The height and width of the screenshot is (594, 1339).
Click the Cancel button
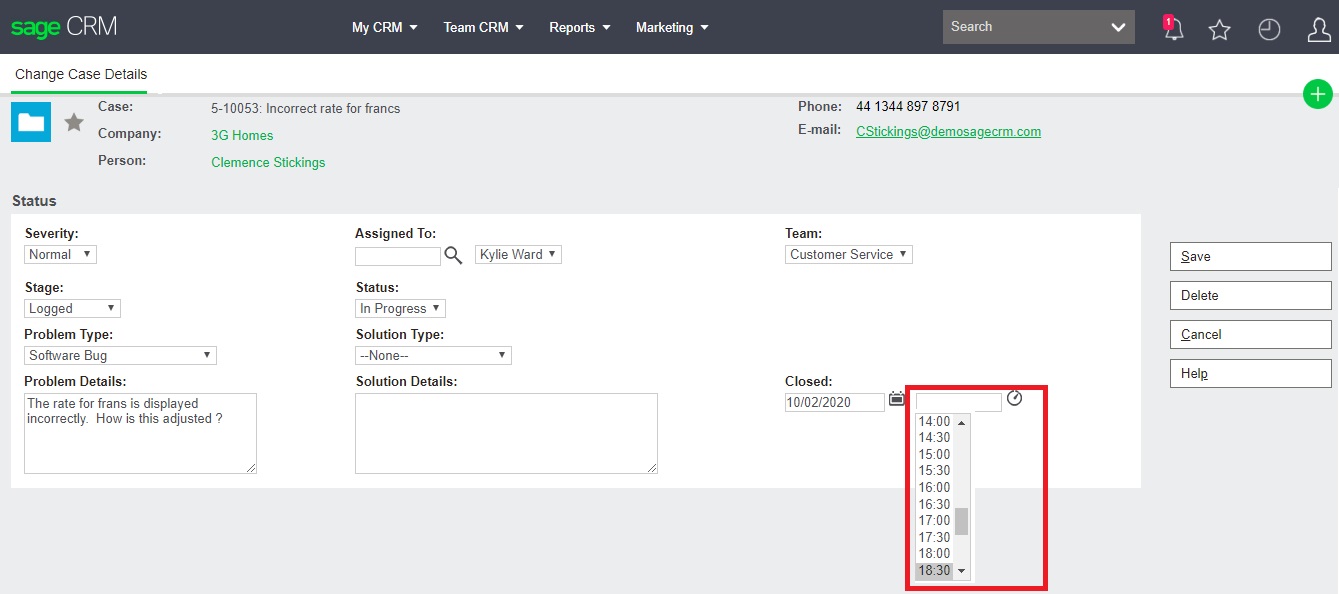(x=1250, y=334)
